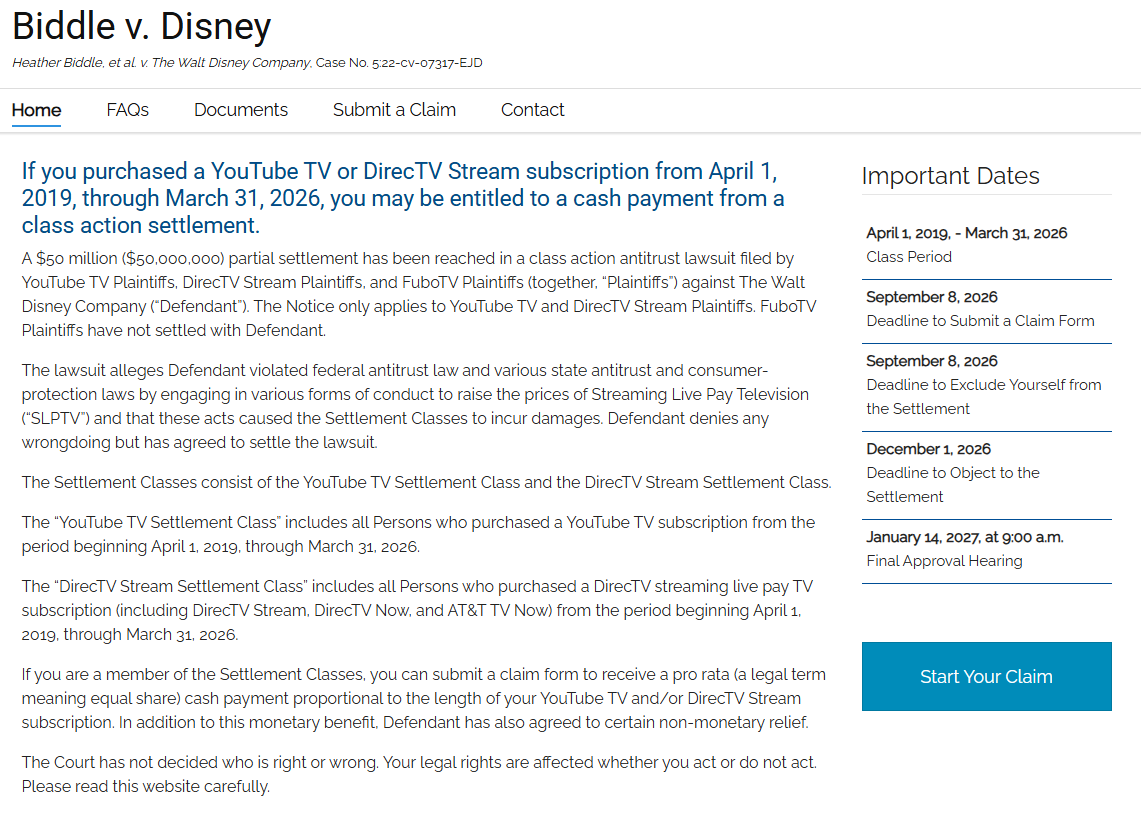Image resolution: width=1141 pixels, height=824 pixels.
Task: Click 'April 1, 2019, - March 31, 2026' date
Action: 966,233
